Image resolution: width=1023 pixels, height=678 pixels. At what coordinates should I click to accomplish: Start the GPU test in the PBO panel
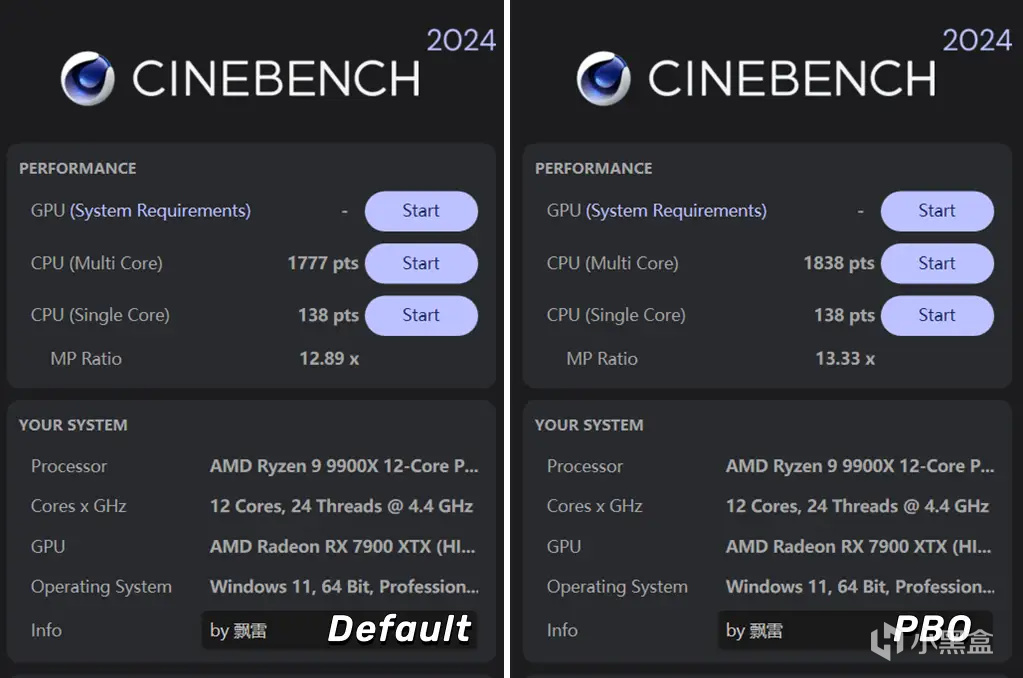coord(937,211)
